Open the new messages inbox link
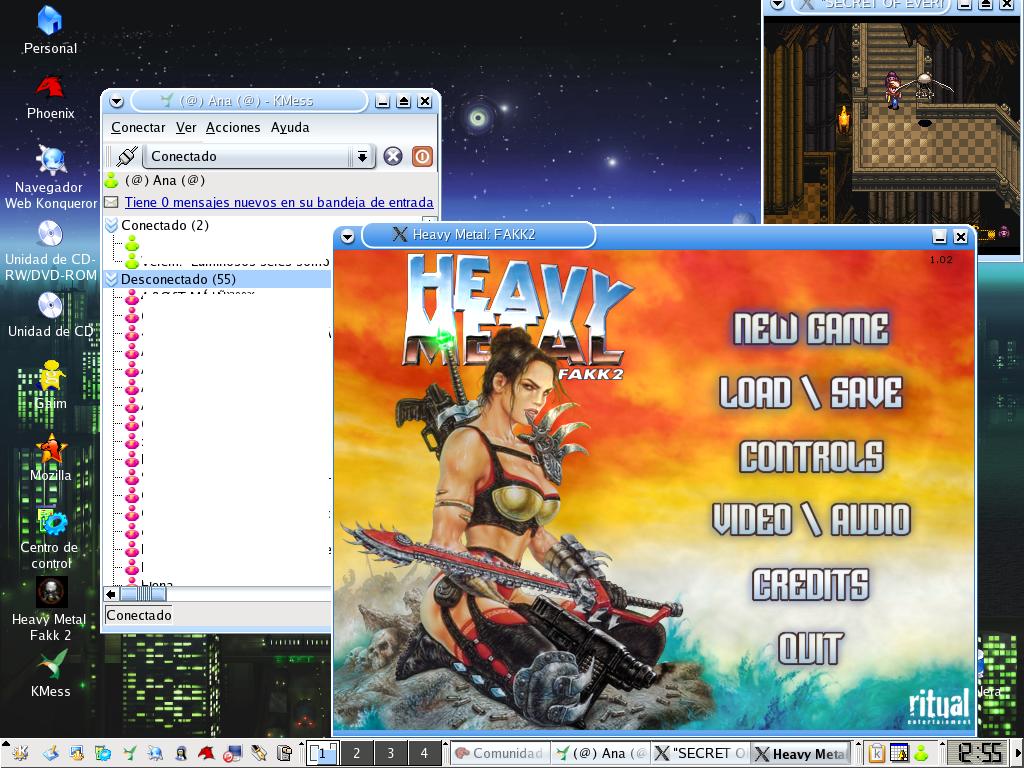Viewport: 1024px width, 768px height. click(279, 202)
